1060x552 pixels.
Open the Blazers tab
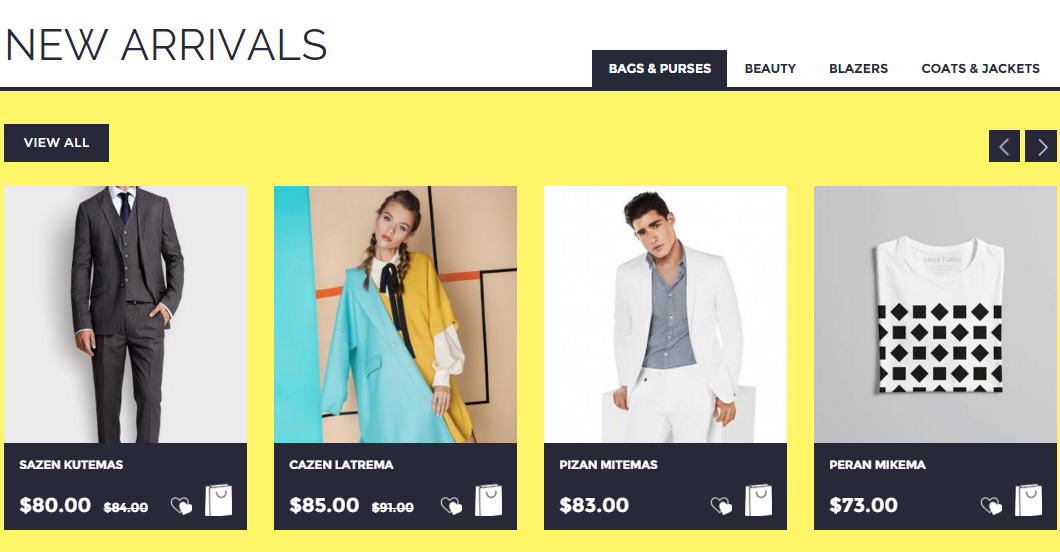click(859, 69)
